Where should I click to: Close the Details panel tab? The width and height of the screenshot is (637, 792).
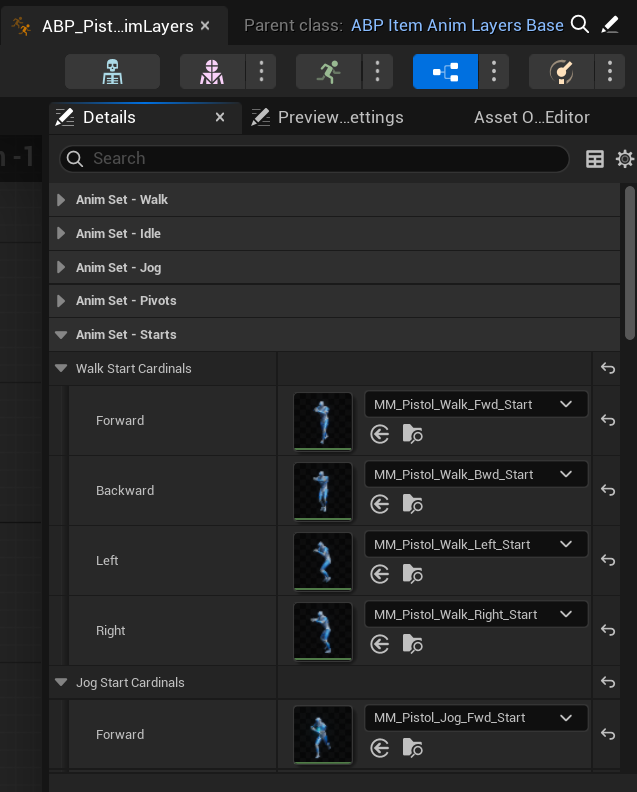pyautogui.click(x=220, y=117)
